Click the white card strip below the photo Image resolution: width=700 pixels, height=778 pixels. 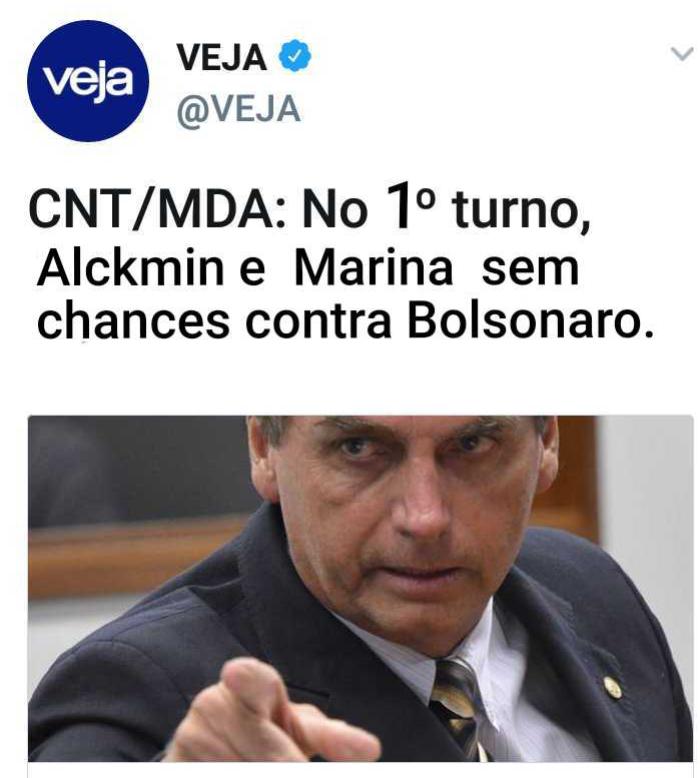tap(360, 770)
